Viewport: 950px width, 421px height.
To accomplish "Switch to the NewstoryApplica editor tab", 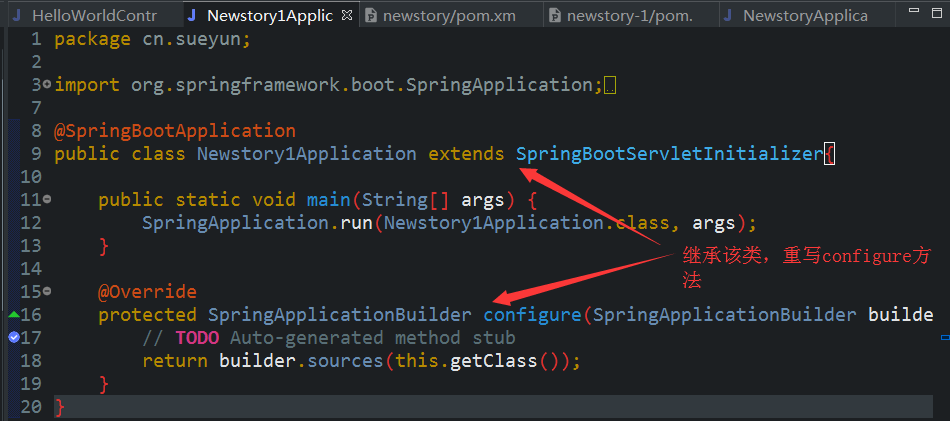I will 805,16.
